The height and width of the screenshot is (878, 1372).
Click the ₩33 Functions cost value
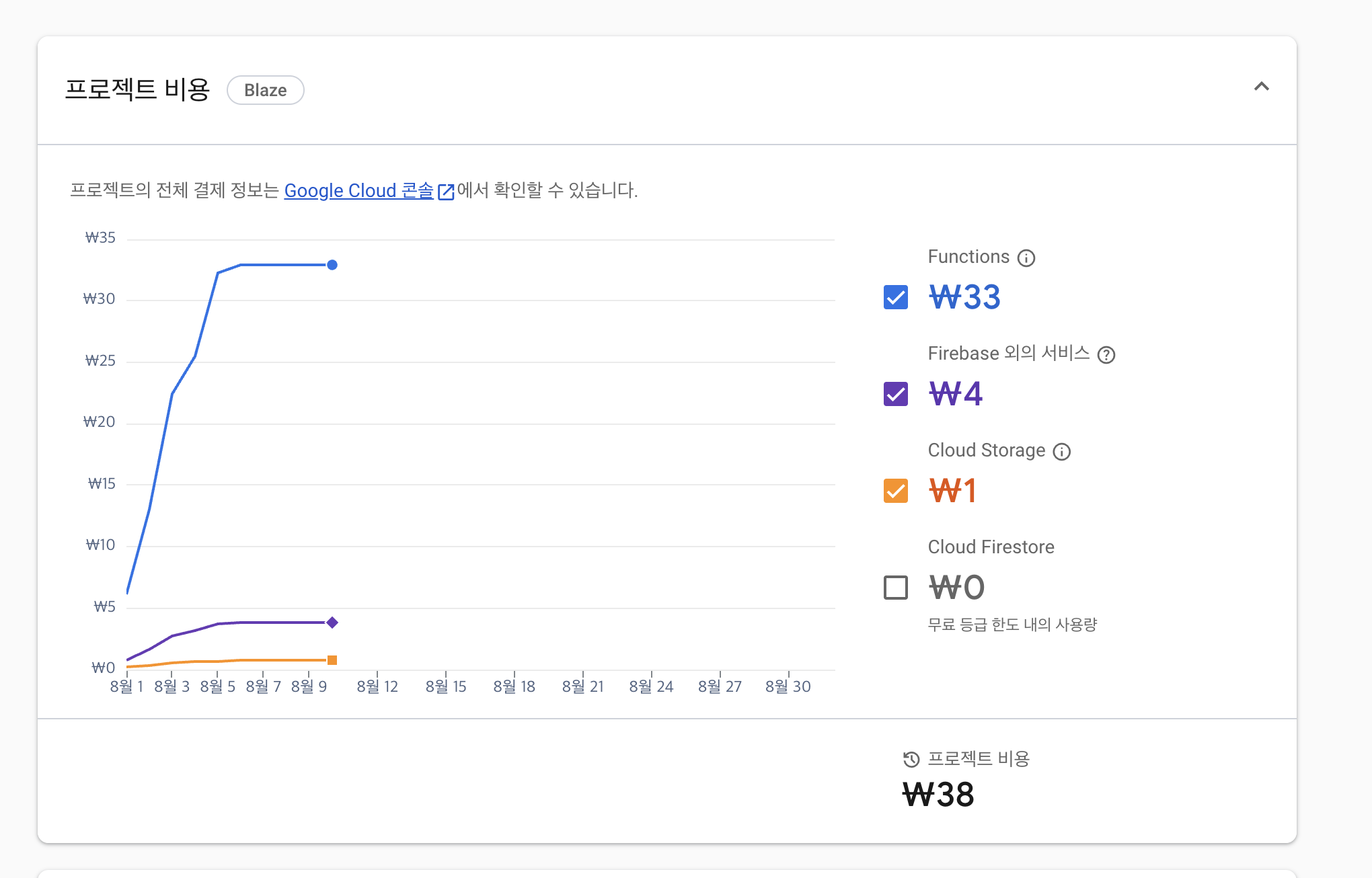click(x=964, y=297)
